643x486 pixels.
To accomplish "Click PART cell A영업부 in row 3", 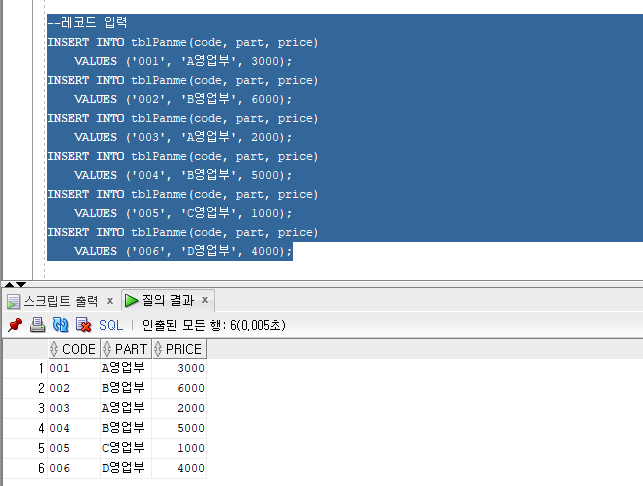I will (x=126, y=408).
